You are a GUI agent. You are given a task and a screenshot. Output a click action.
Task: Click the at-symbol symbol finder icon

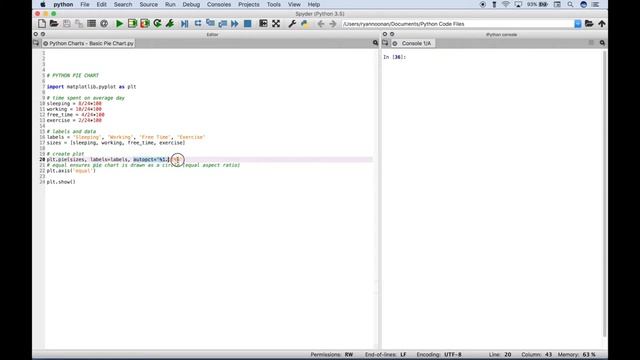pyautogui.click(x=104, y=24)
